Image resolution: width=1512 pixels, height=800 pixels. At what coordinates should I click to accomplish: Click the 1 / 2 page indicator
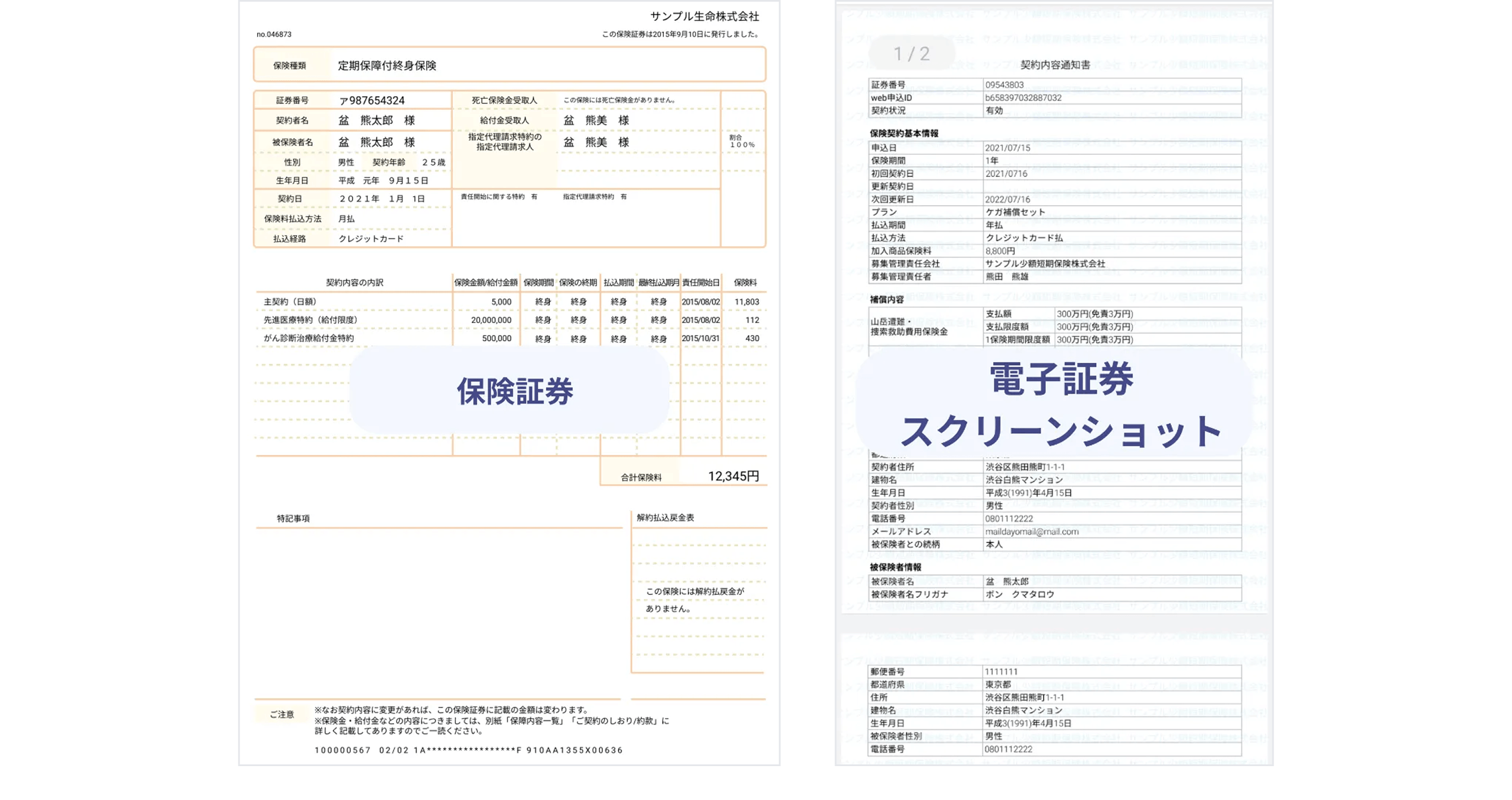tap(911, 54)
